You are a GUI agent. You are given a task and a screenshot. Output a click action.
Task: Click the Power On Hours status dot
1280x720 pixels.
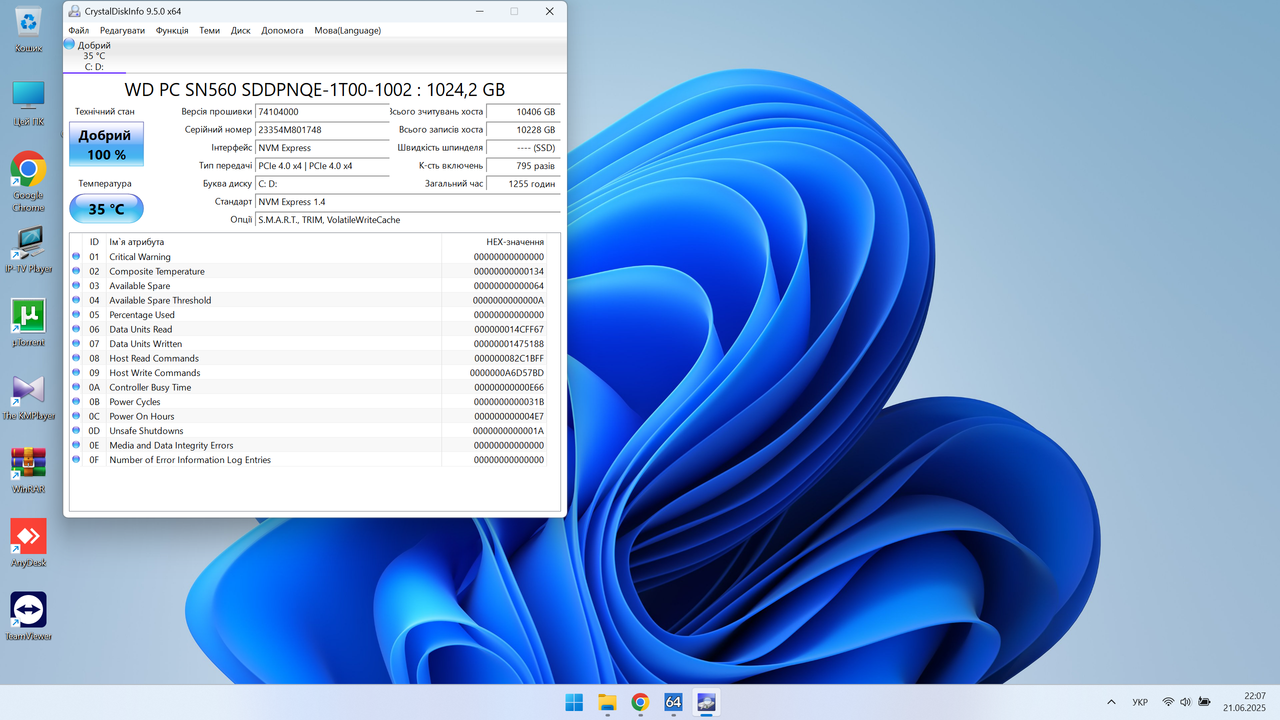[x=76, y=416]
